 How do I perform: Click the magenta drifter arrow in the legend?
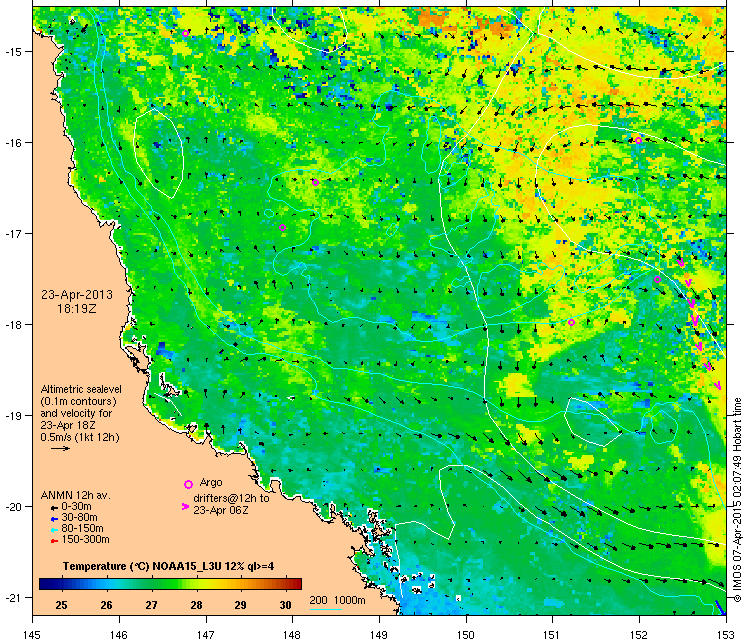point(185,507)
